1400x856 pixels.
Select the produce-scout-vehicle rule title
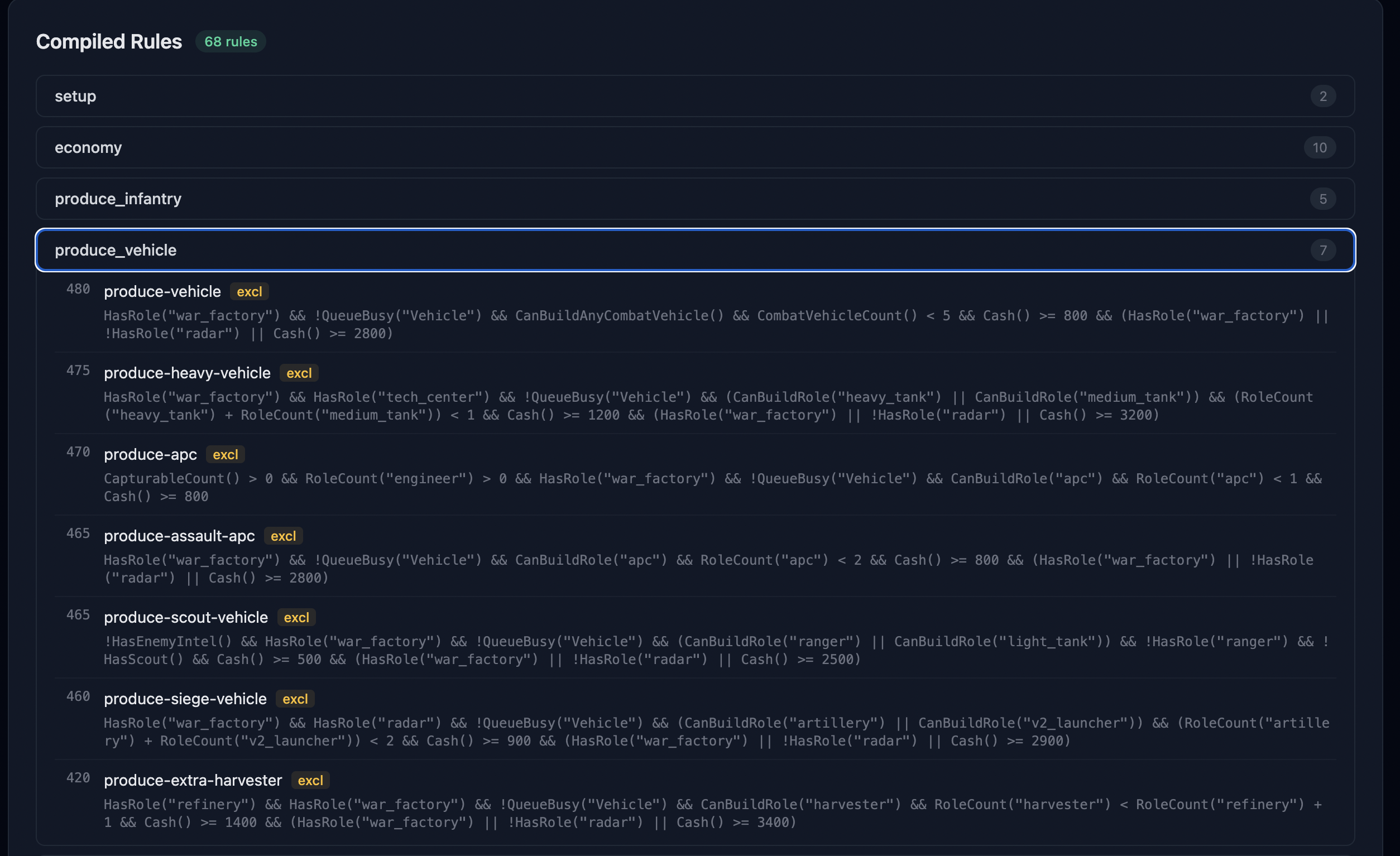185,617
